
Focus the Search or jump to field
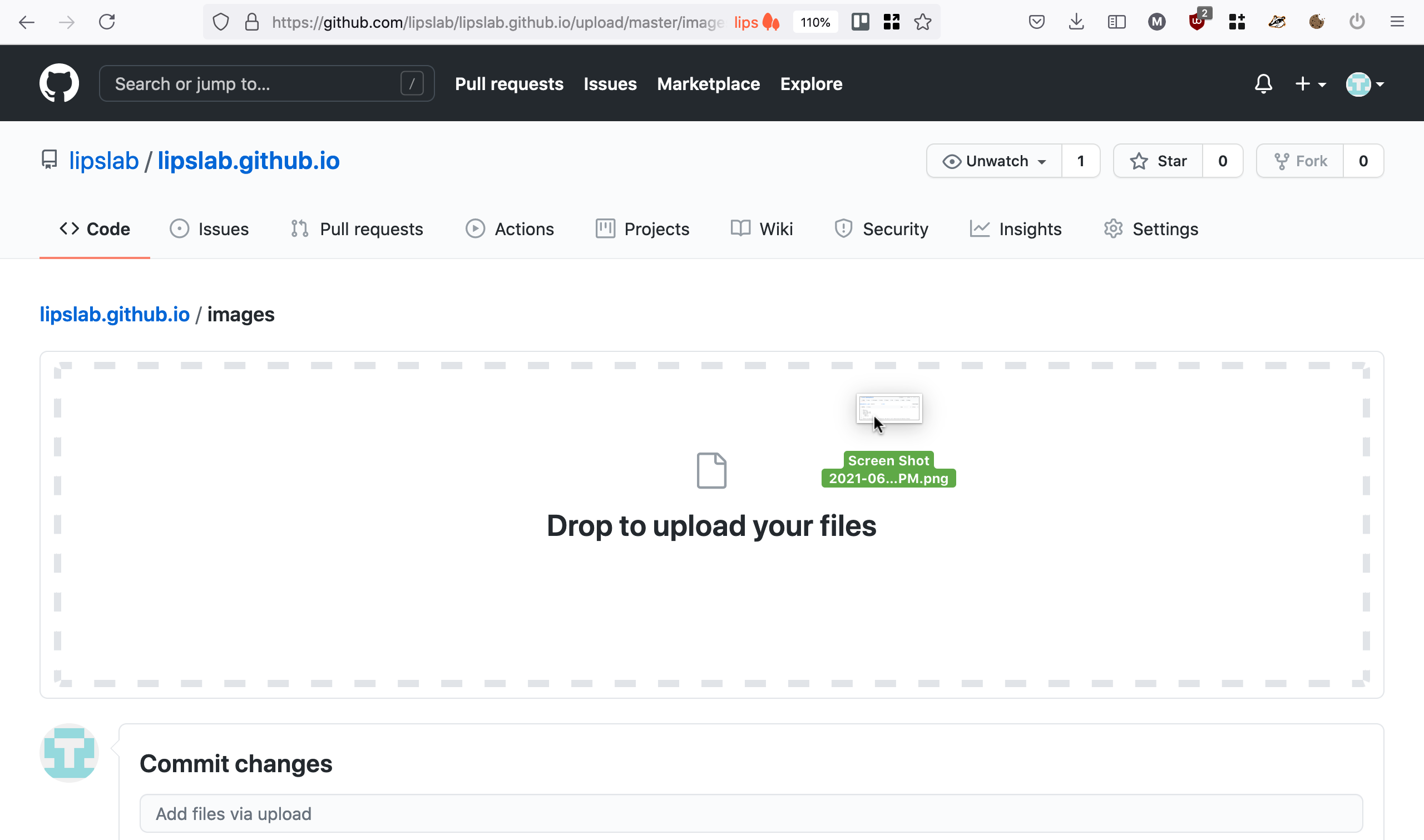coord(266,84)
